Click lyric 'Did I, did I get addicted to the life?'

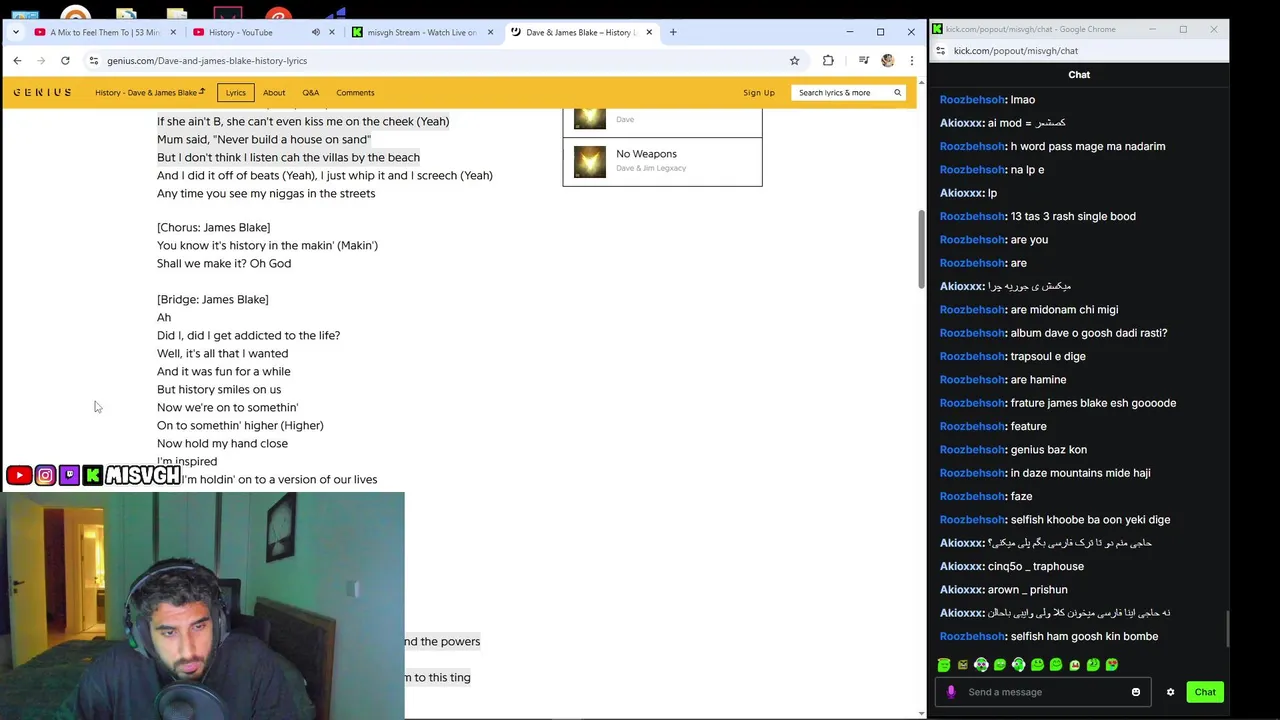coord(248,335)
